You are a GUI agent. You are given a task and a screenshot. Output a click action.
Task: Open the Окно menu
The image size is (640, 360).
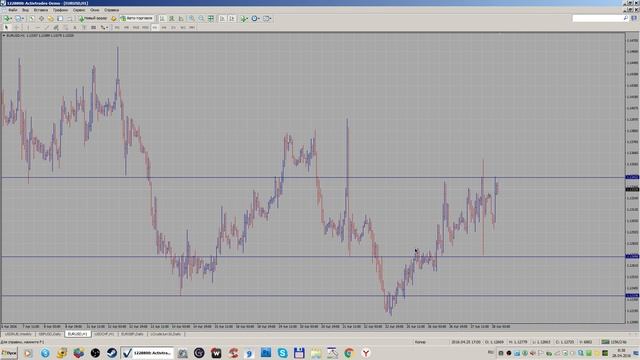(95, 10)
